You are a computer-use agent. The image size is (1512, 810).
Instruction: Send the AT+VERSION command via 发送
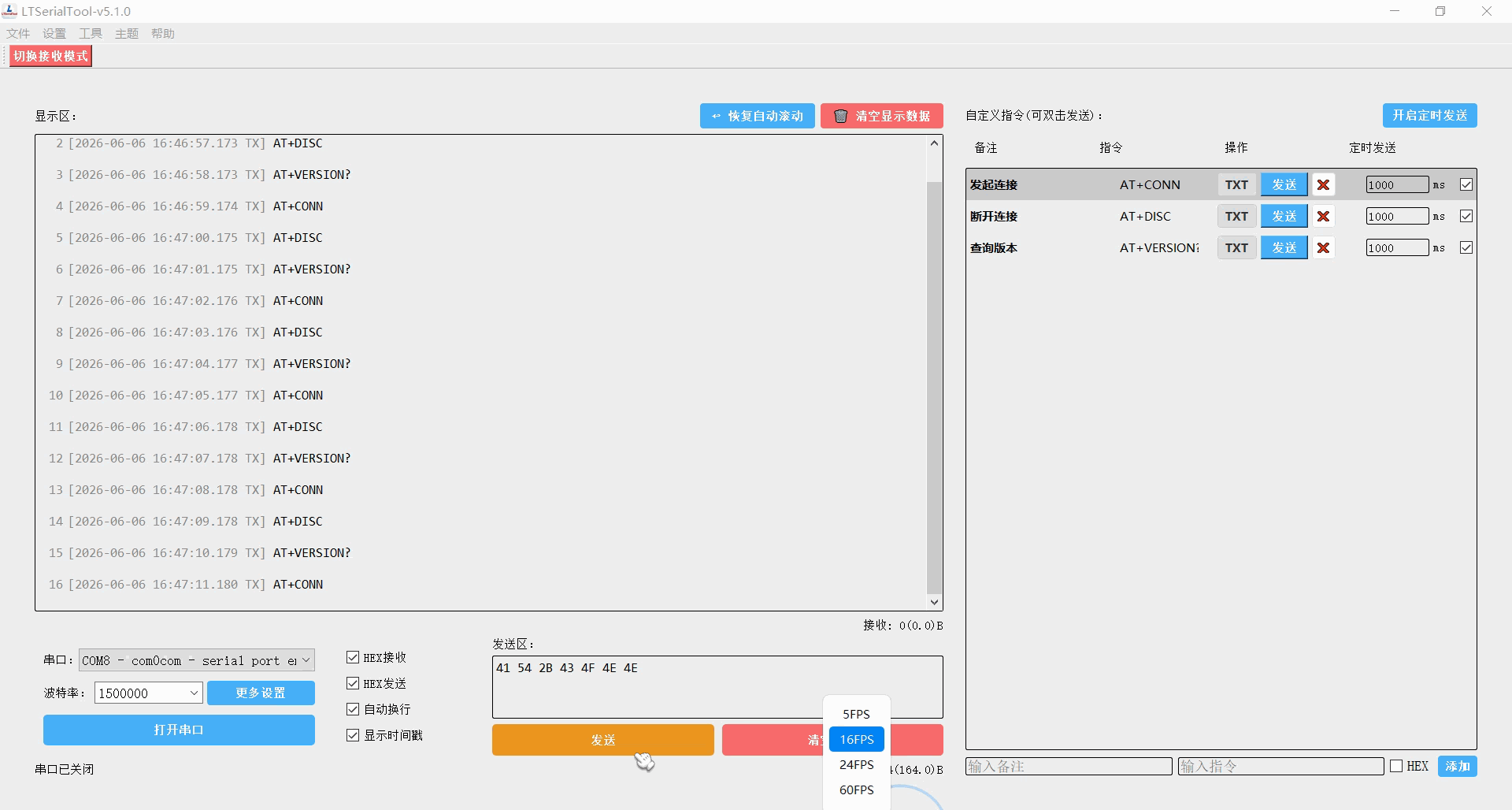click(x=1284, y=247)
